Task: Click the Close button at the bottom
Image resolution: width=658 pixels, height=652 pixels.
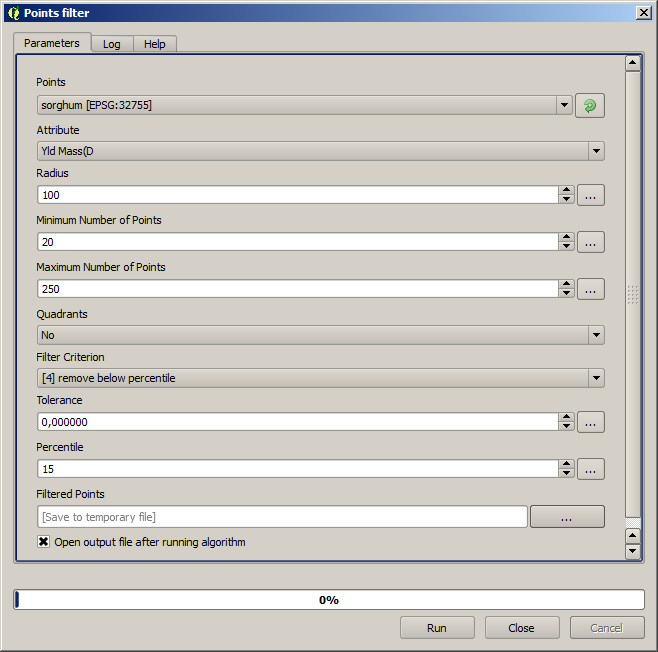Action: pyautogui.click(x=521, y=628)
